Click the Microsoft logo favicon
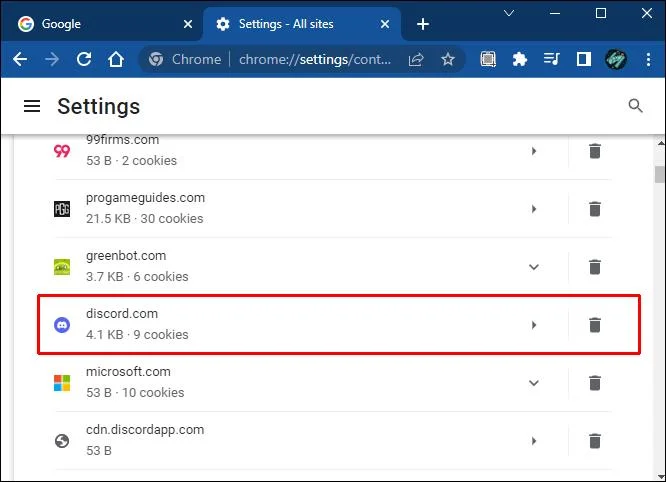 [x=62, y=383]
